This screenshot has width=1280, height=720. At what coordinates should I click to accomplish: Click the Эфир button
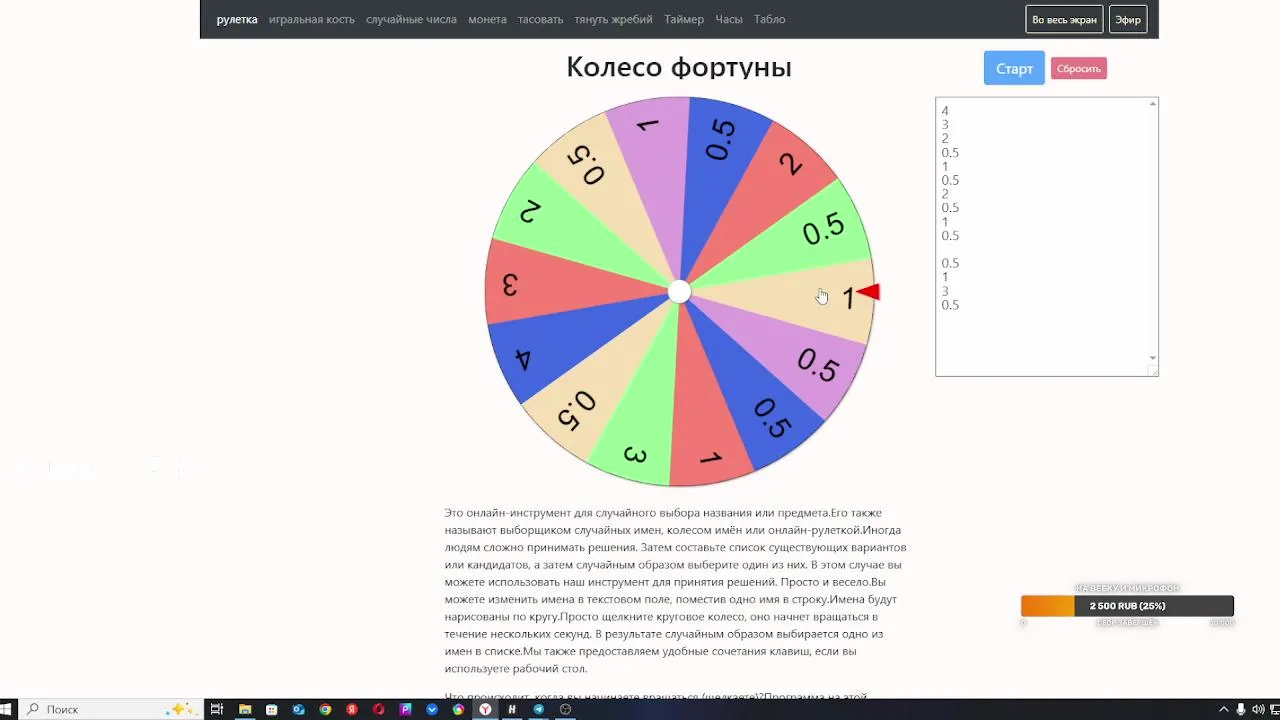click(1128, 19)
